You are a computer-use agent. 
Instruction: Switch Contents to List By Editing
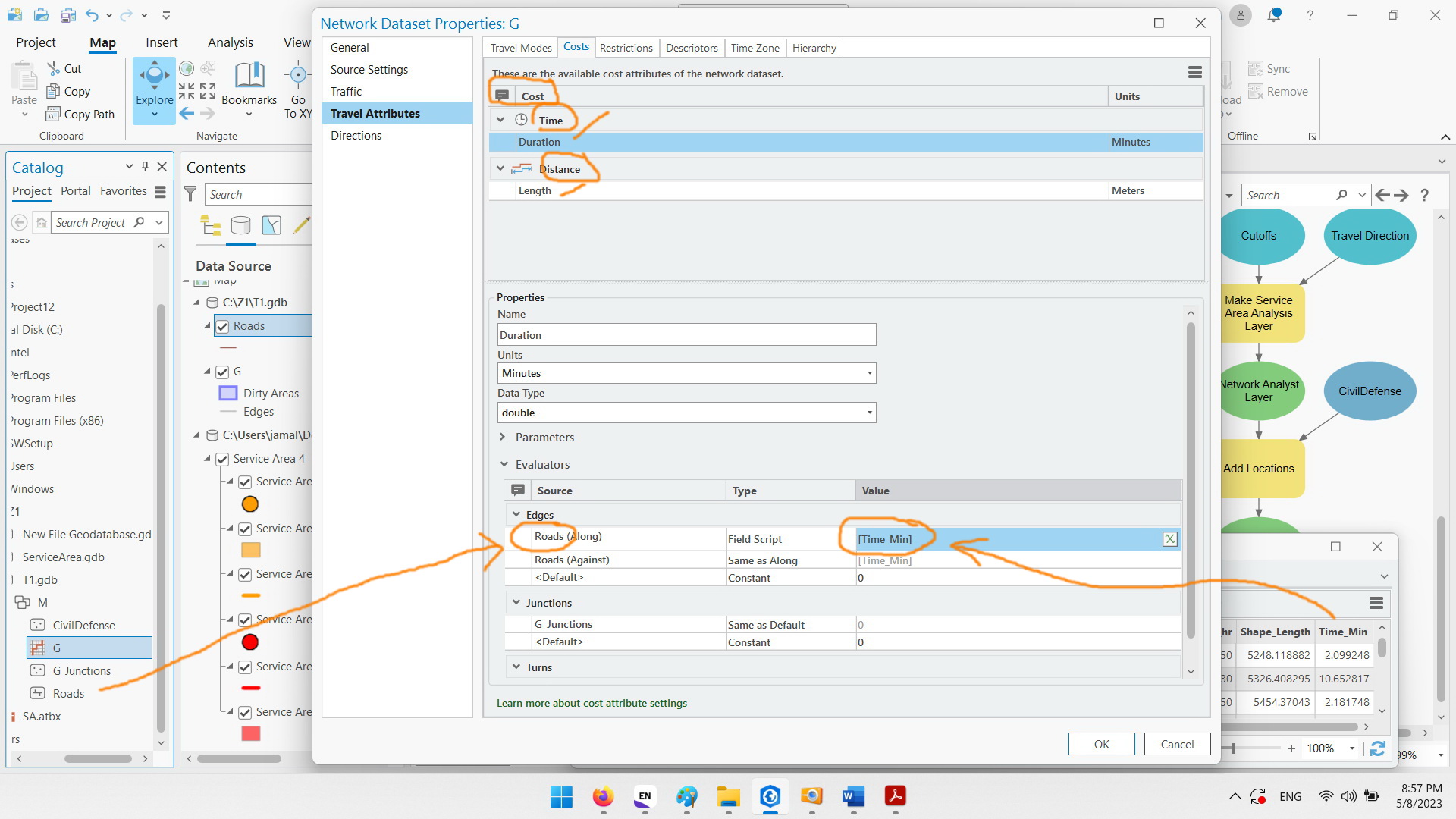(x=301, y=225)
